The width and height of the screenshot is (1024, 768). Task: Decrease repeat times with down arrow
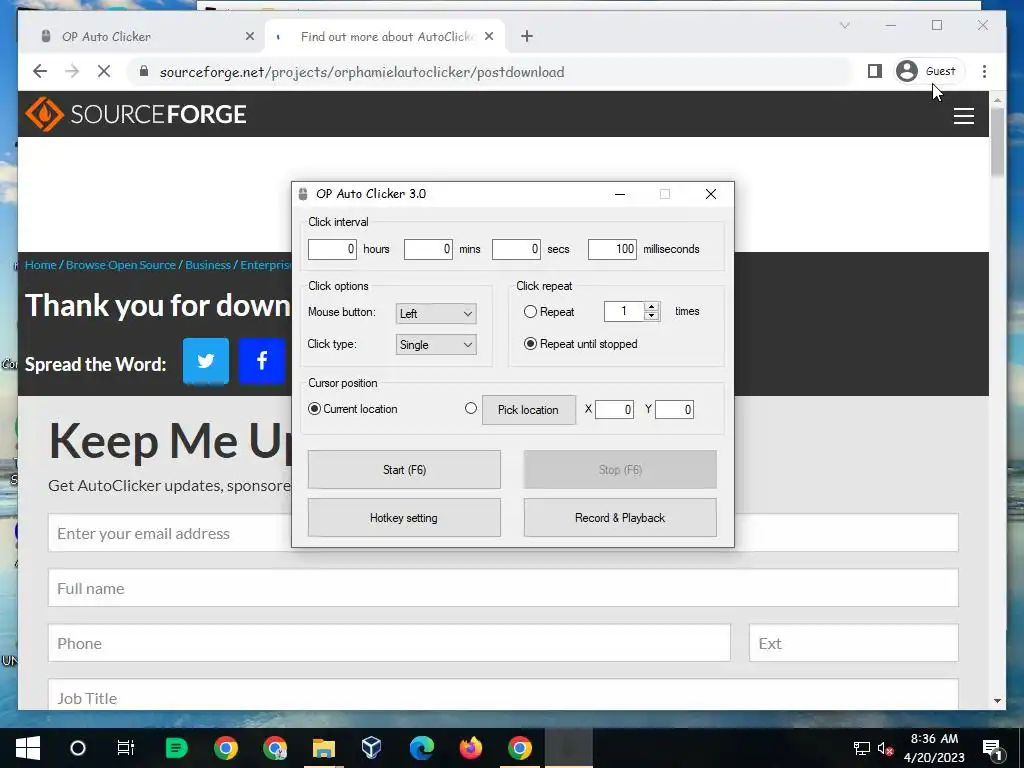(651, 316)
